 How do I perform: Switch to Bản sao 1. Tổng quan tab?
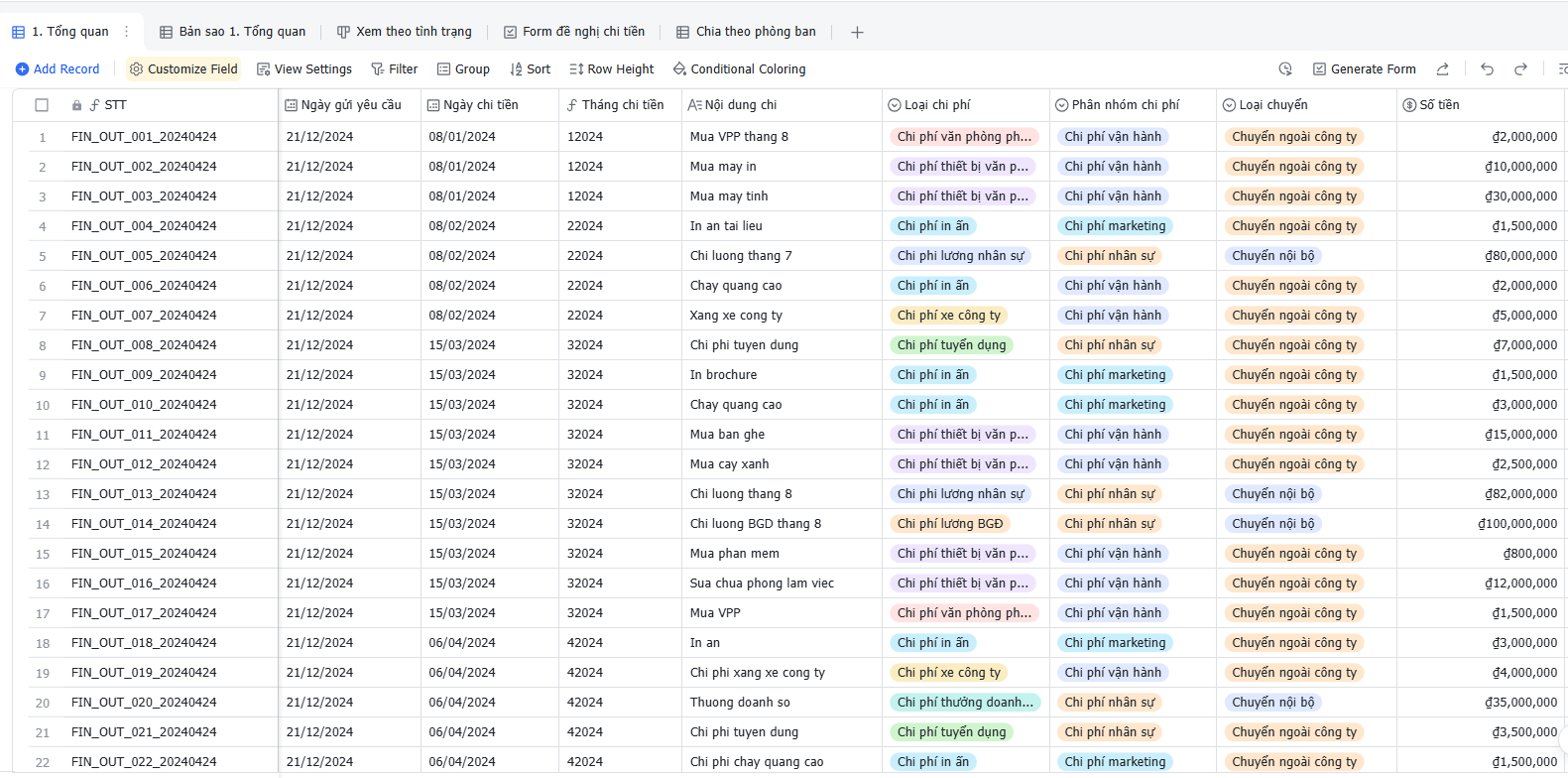[233, 32]
